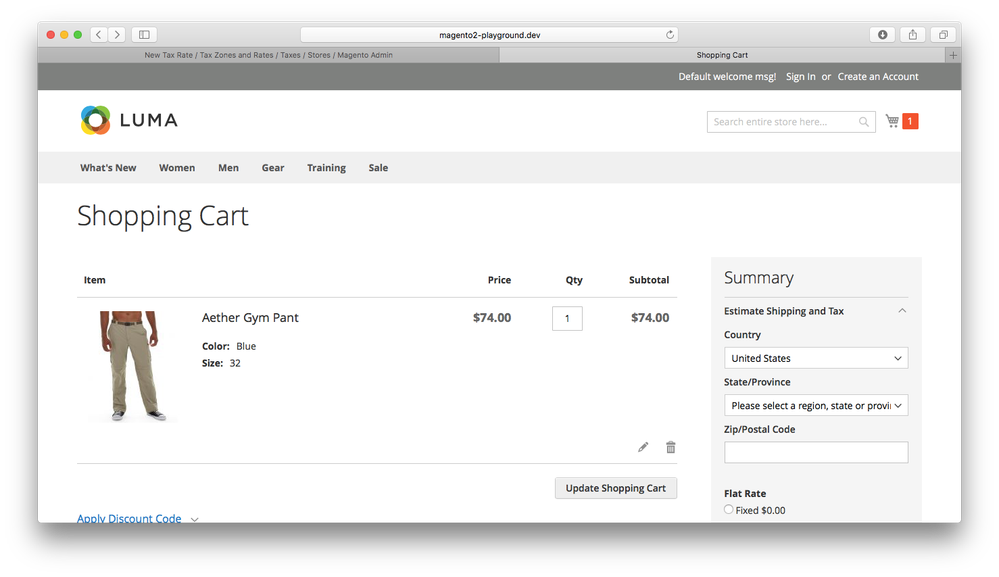The width and height of the screenshot is (999, 577).
Task: Click Update Shopping Cart button
Action: click(x=615, y=488)
